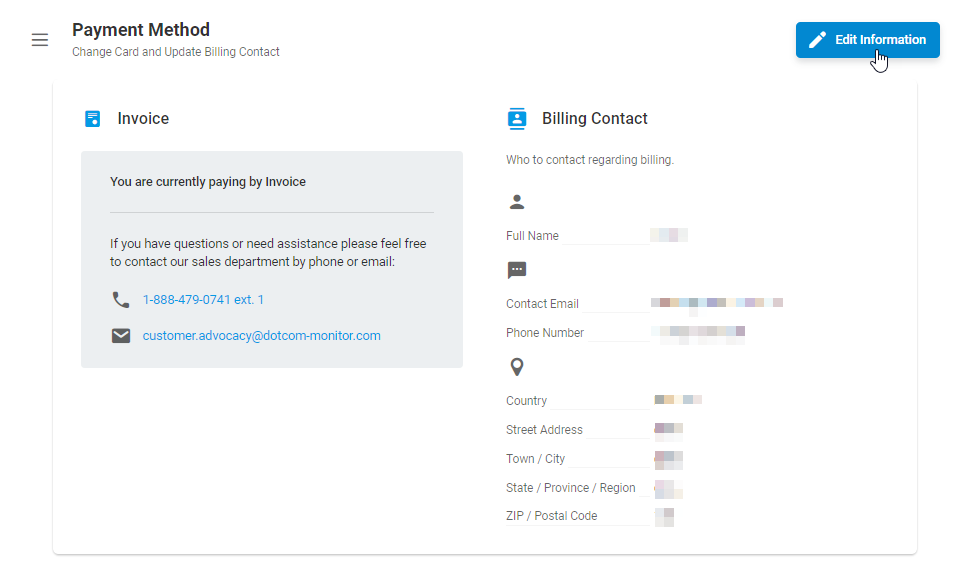Select the Town / City field value

click(x=669, y=458)
